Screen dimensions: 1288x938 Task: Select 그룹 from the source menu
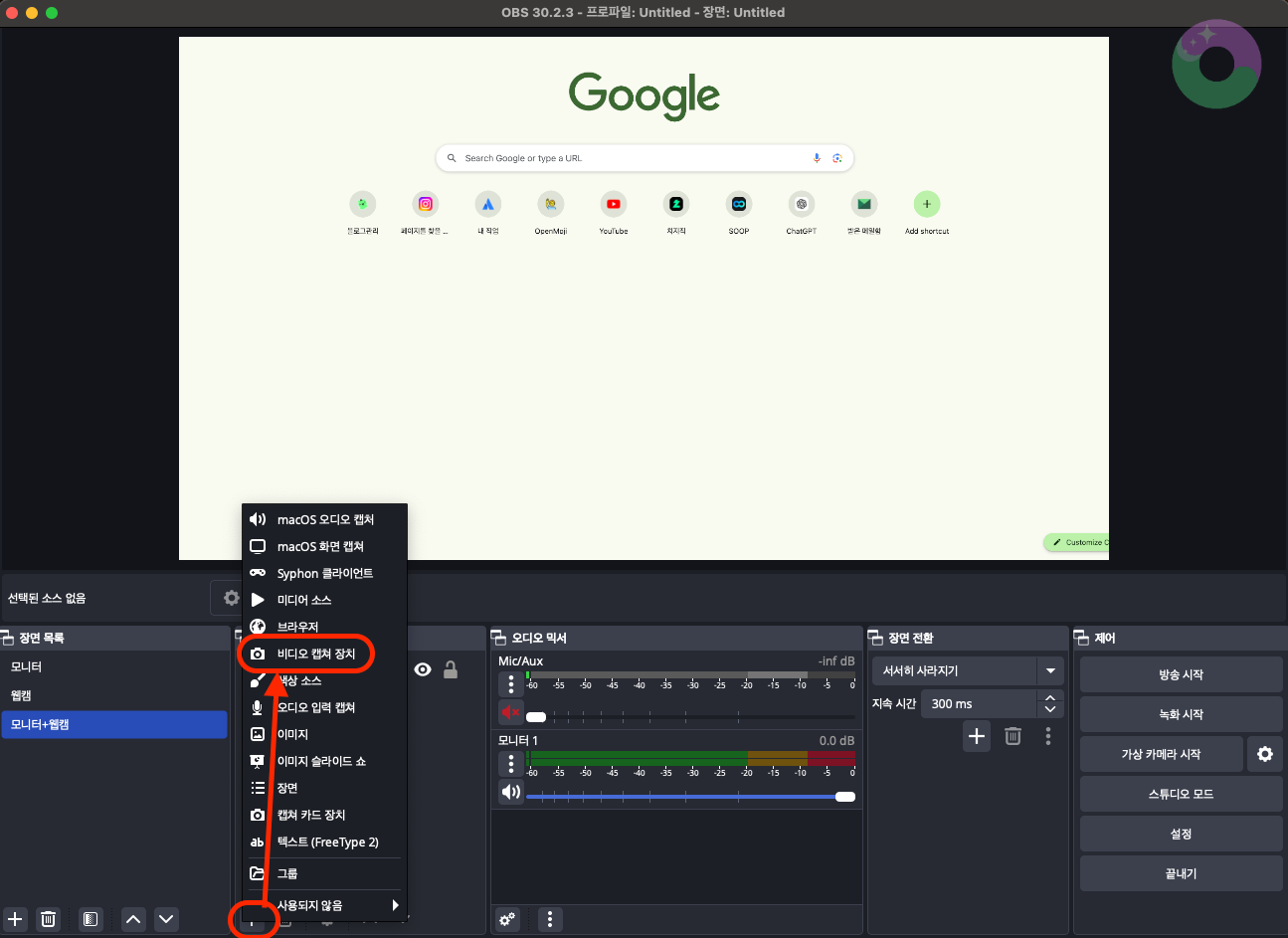click(x=324, y=873)
